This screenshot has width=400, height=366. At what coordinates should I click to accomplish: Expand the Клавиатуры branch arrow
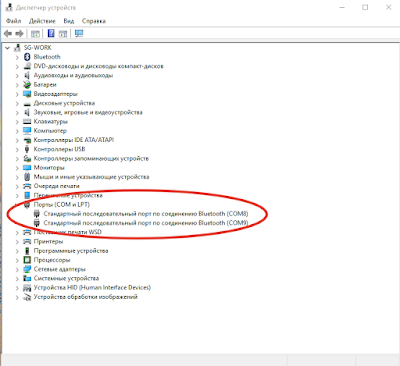pos(17,122)
